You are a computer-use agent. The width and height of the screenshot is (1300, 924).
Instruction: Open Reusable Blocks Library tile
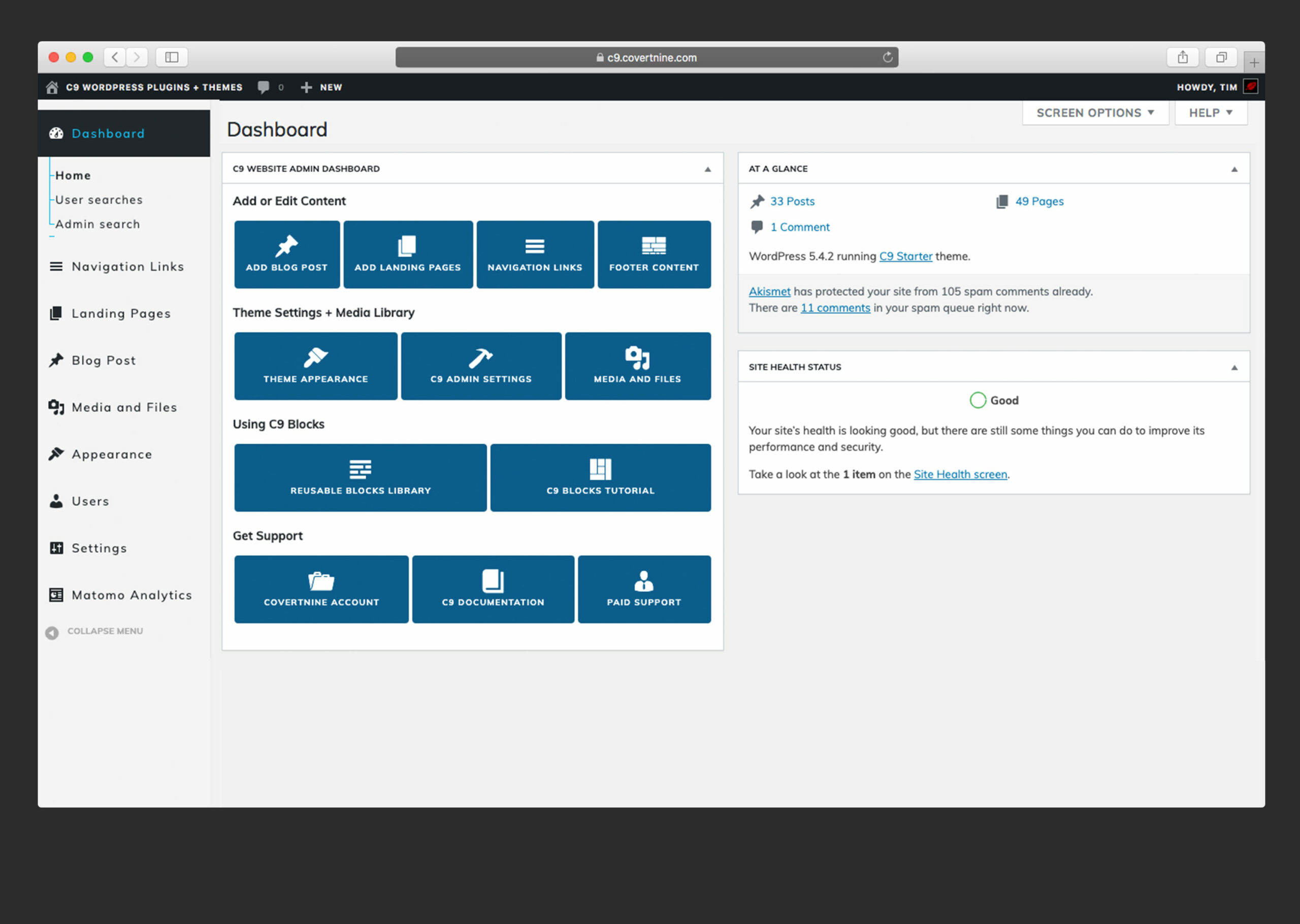360,477
